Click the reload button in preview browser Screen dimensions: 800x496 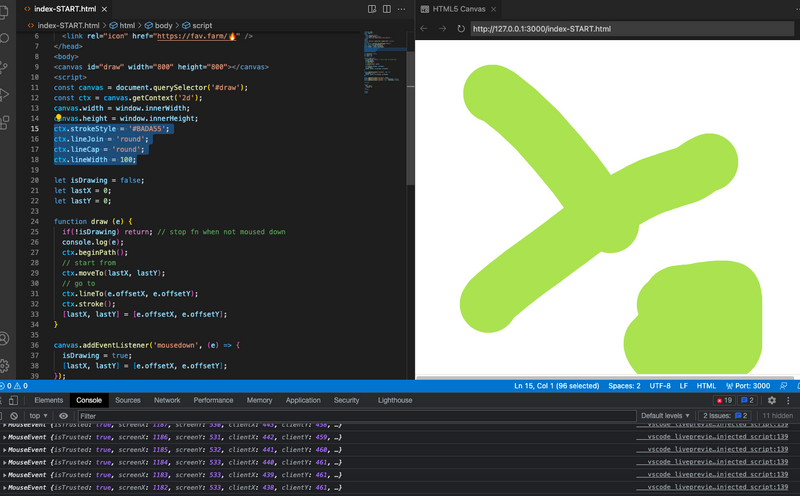click(461, 28)
